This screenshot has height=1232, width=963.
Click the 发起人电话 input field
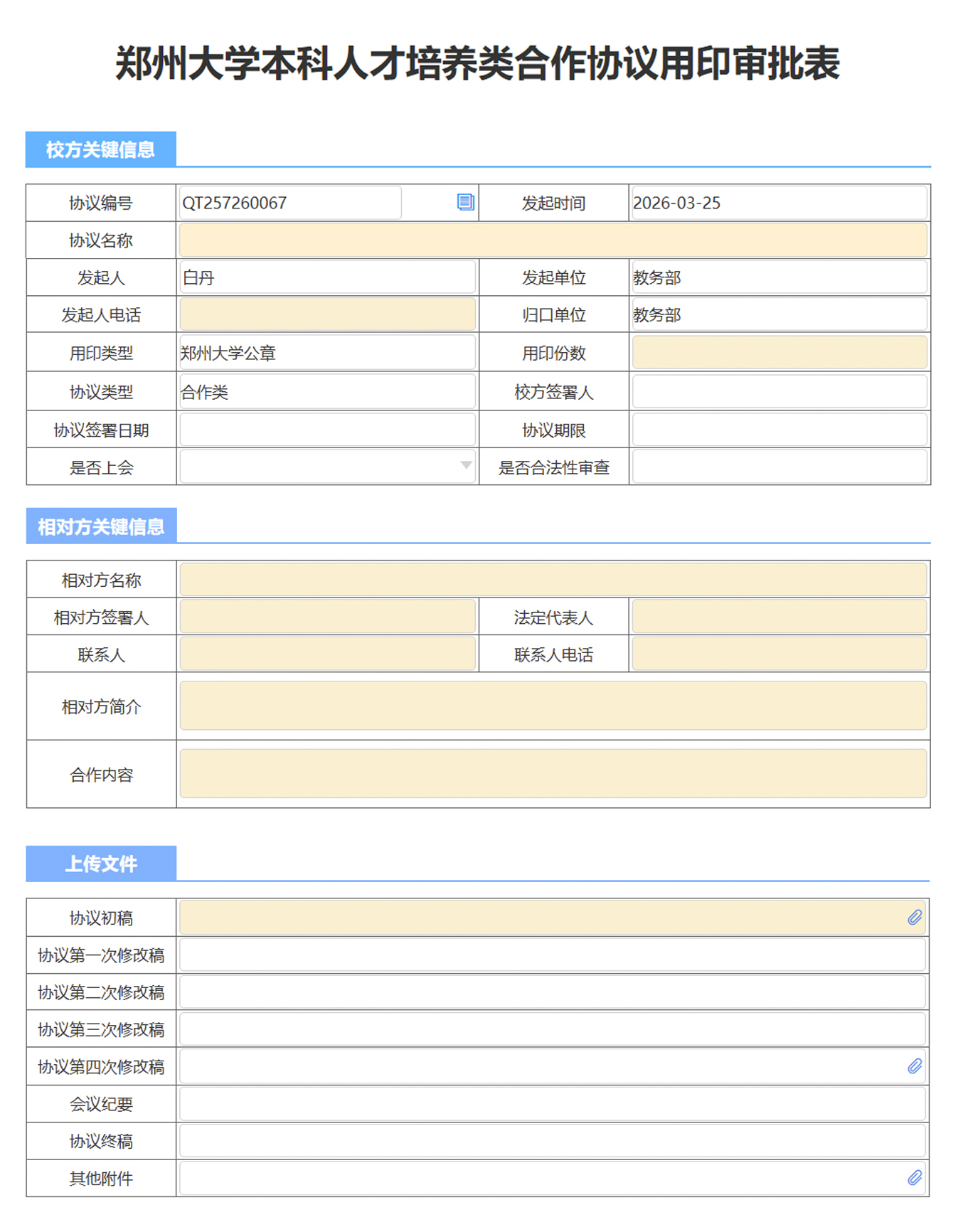[327, 314]
